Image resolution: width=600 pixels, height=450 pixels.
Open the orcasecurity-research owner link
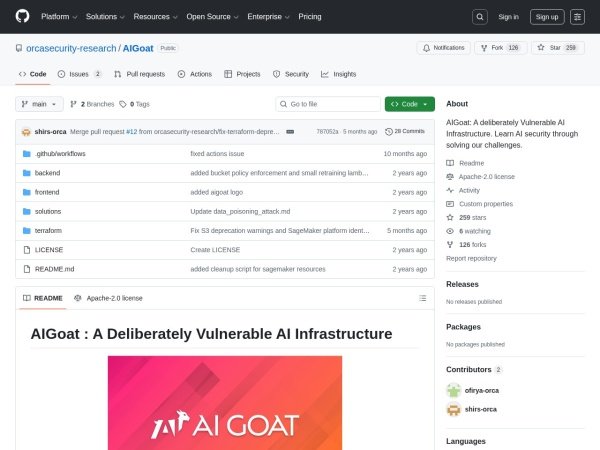coord(71,48)
